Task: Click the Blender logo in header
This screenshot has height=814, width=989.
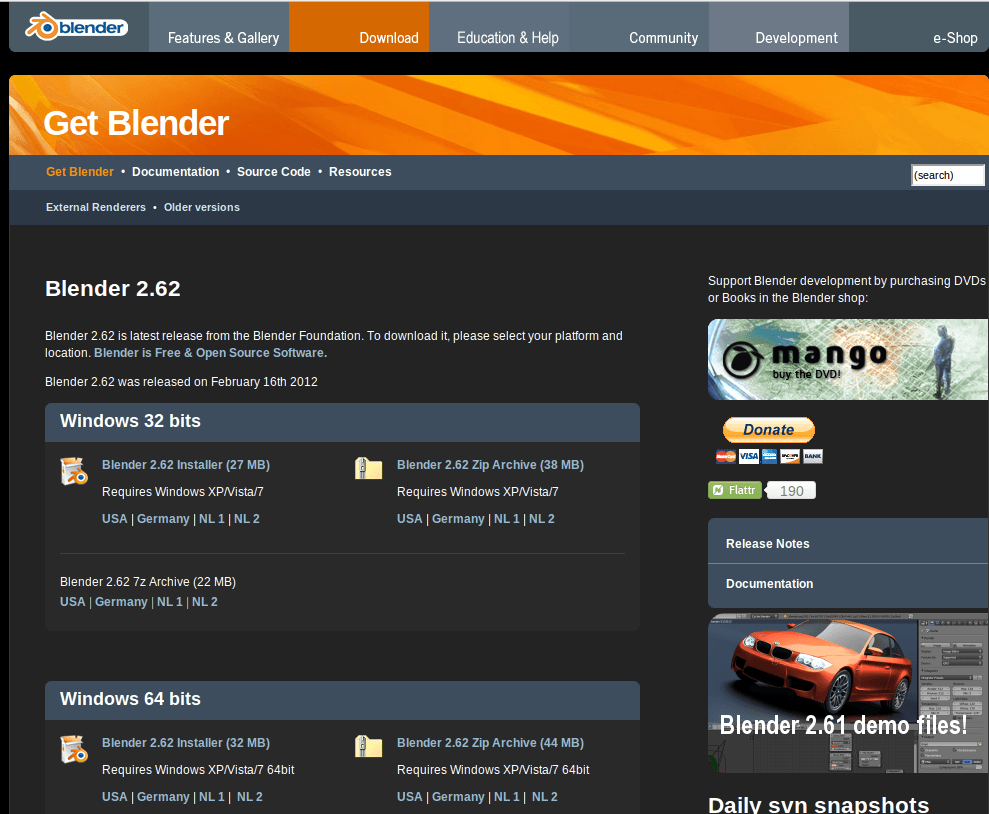Action: (76, 27)
